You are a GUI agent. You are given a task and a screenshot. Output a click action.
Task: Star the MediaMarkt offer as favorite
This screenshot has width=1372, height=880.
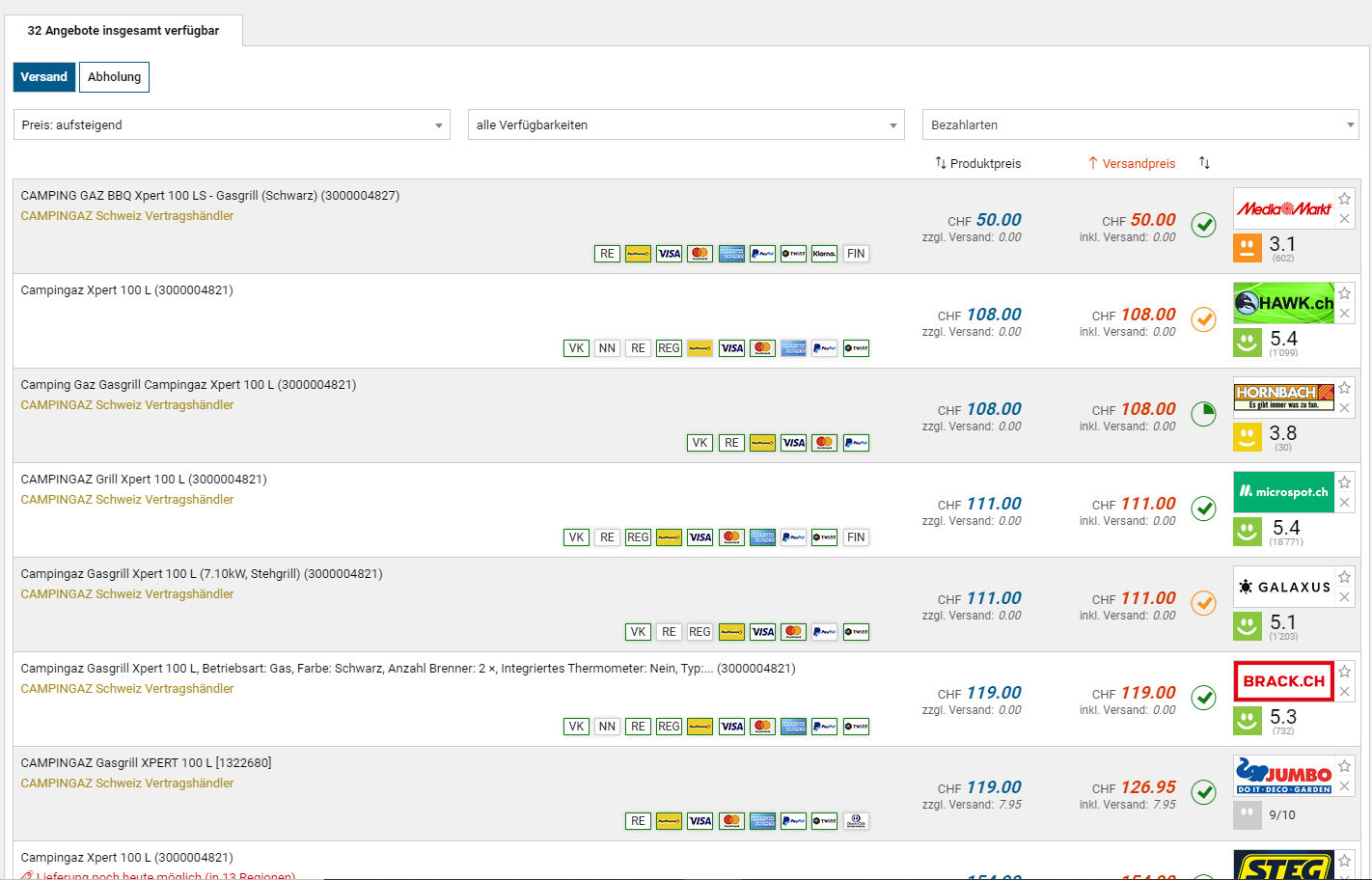[1344, 199]
